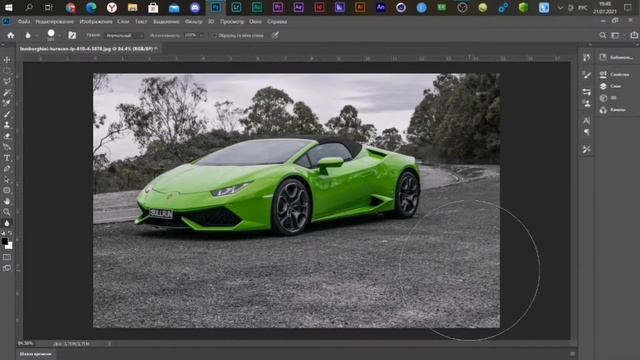
Task: Open Windows Start menu
Action: click(8, 7)
